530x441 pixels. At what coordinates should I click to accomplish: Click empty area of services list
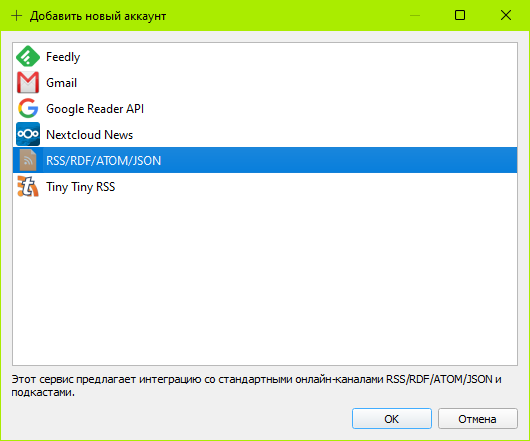click(x=265, y=280)
